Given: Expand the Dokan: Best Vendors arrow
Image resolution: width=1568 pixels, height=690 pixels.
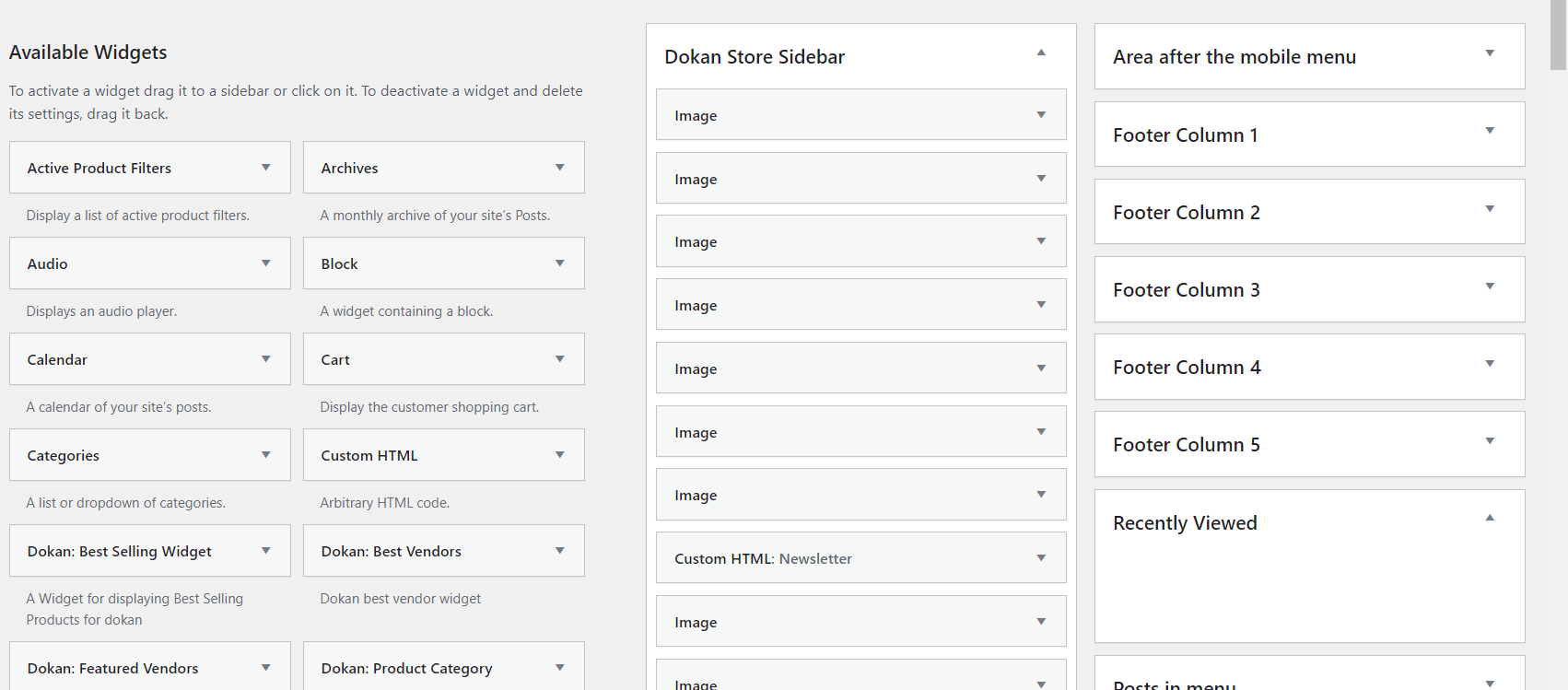Looking at the screenshot, I should (559, 551).
